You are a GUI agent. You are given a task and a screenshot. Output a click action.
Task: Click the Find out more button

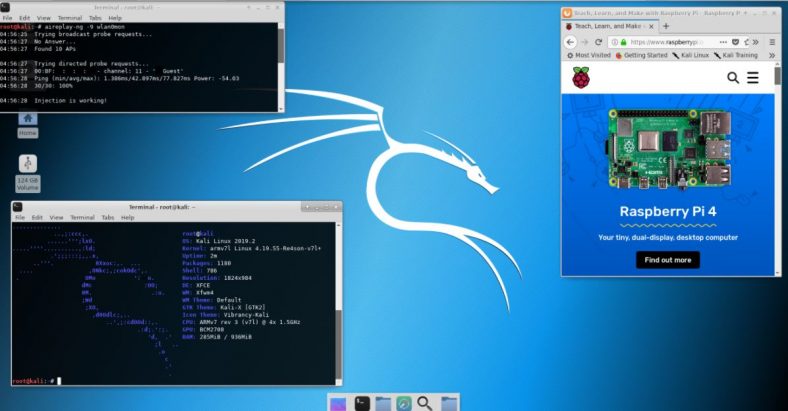[668, 260]
